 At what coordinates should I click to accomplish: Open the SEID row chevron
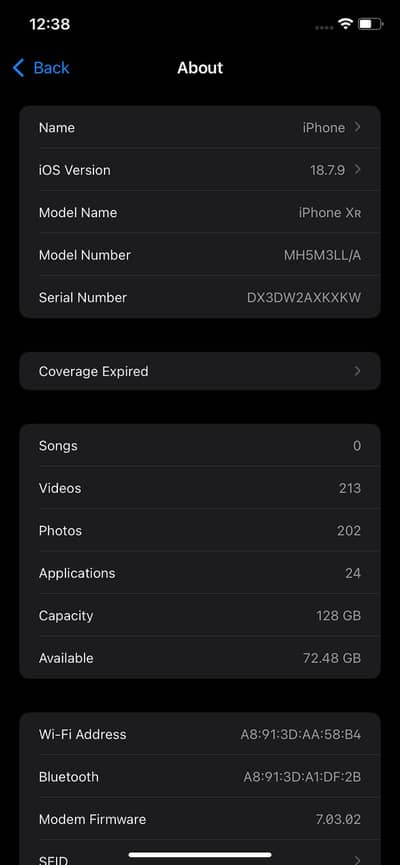click(x=358, y=859)
